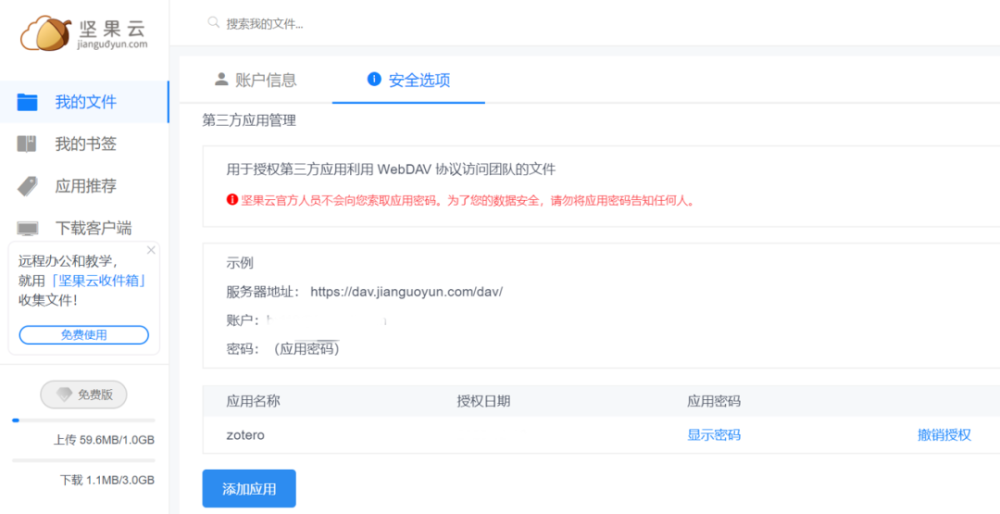Close the 远程办公和教学 promo card
Screen dimensions: 1000x514
click(x=151, y=250)
